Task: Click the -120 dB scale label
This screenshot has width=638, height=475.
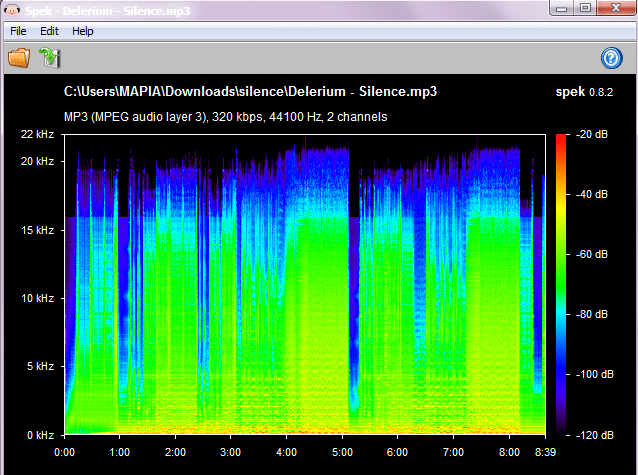Action: pyautogui.click(x=594, y=436)
